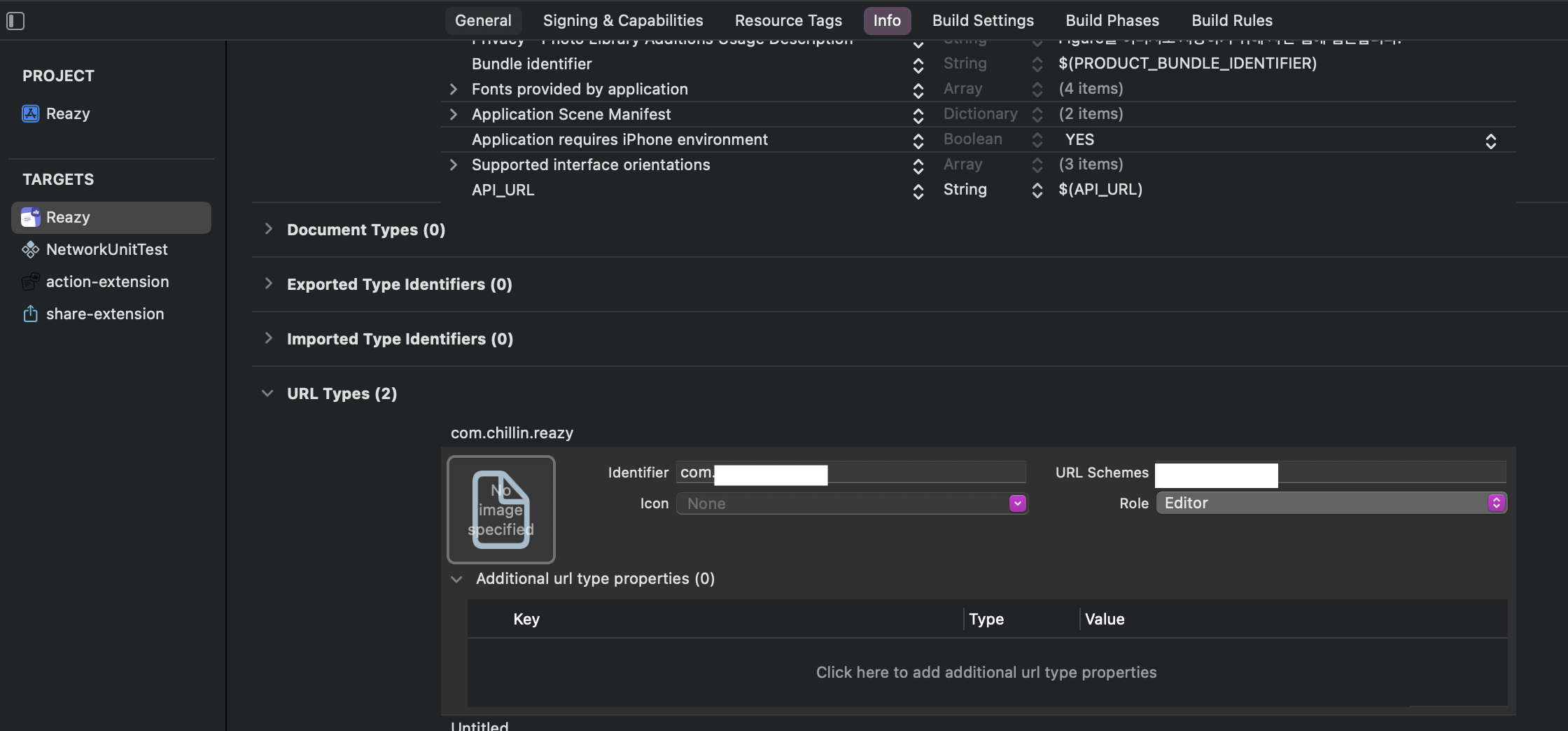Click the Reazy project icon

[x=30, y=113]
